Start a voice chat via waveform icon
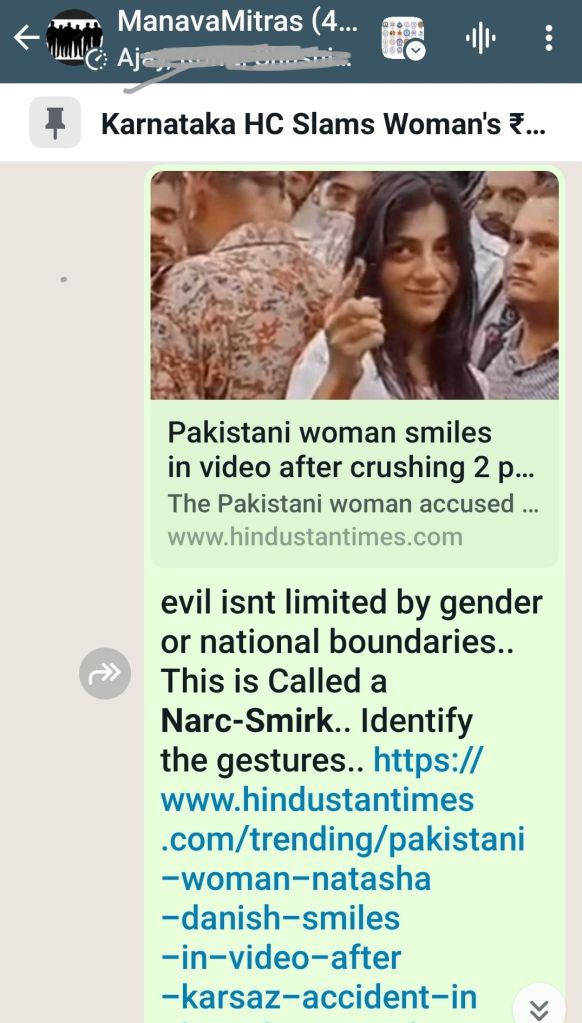 click(x=481, y=38)
